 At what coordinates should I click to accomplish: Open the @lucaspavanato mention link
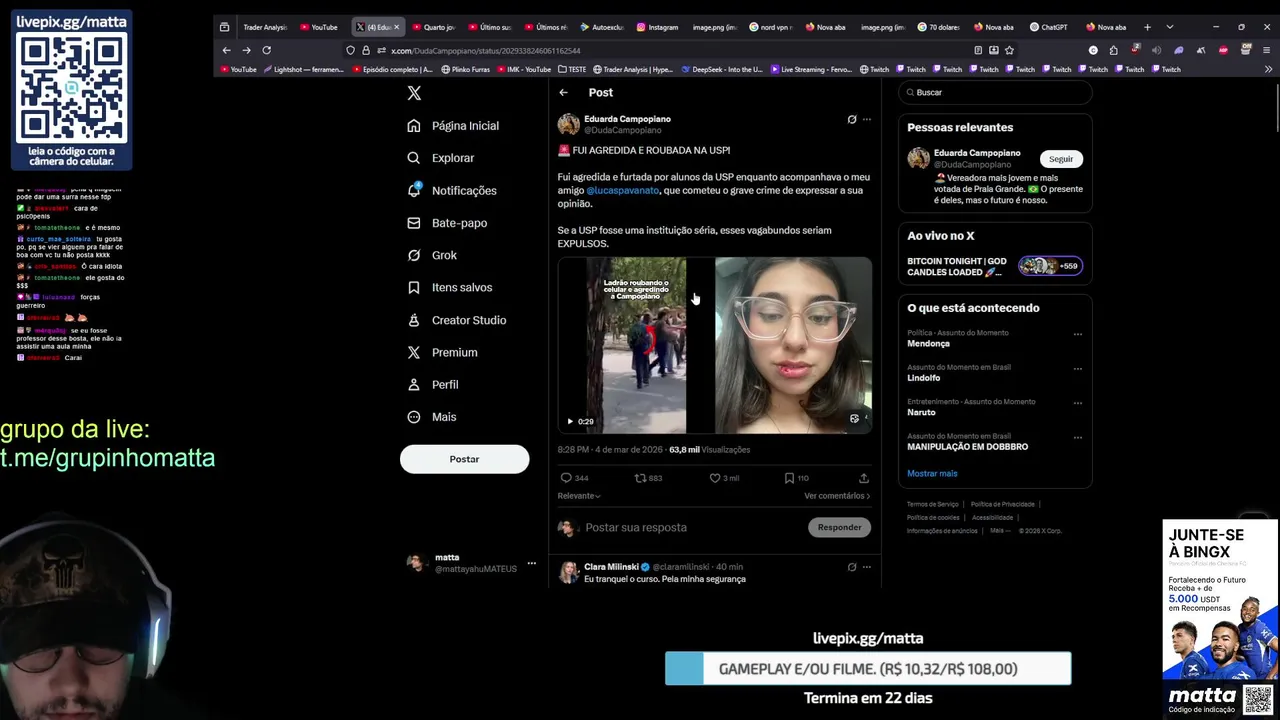[622, 190]
